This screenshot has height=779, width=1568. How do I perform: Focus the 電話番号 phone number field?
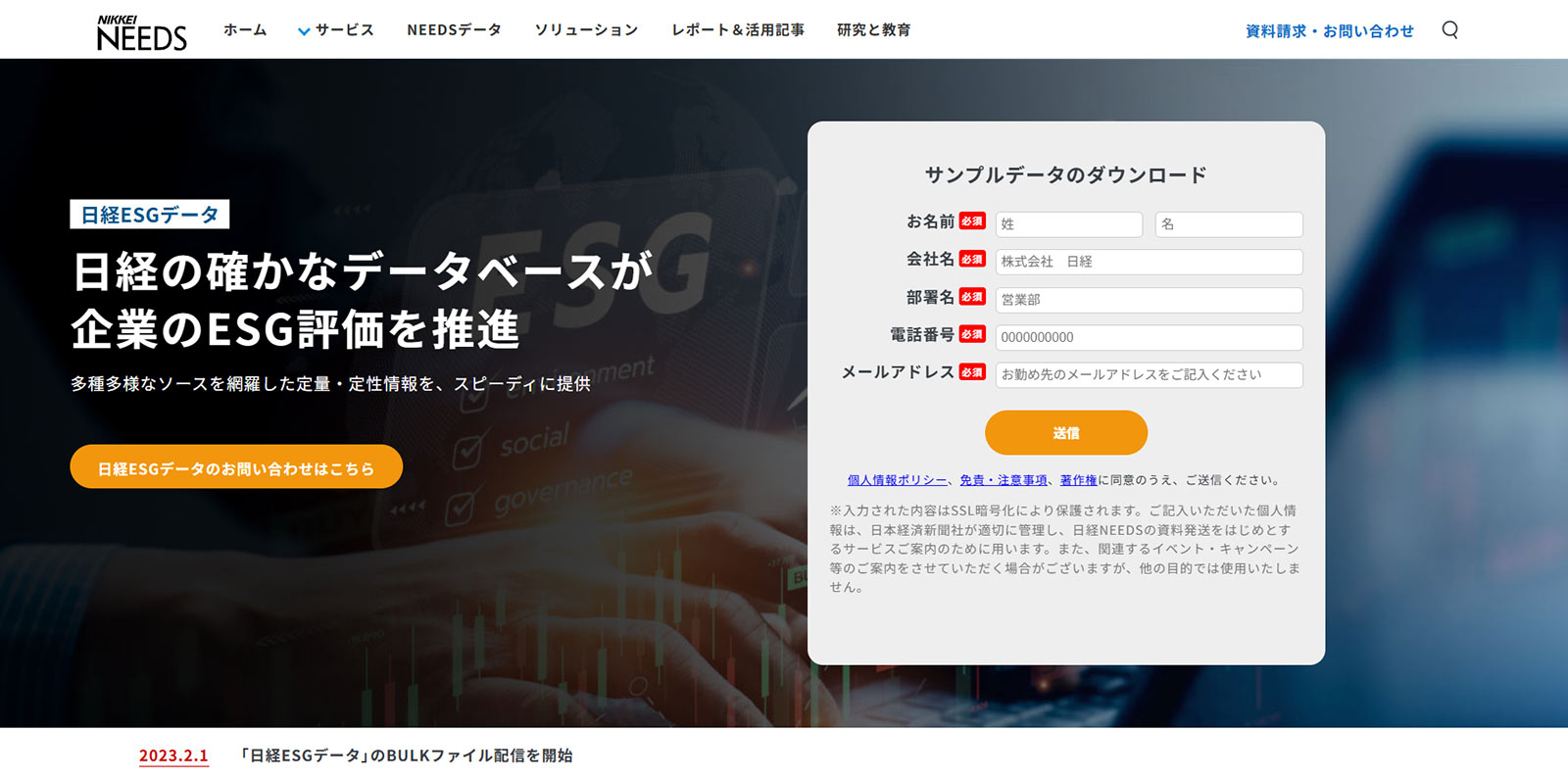coord(1150,337)
